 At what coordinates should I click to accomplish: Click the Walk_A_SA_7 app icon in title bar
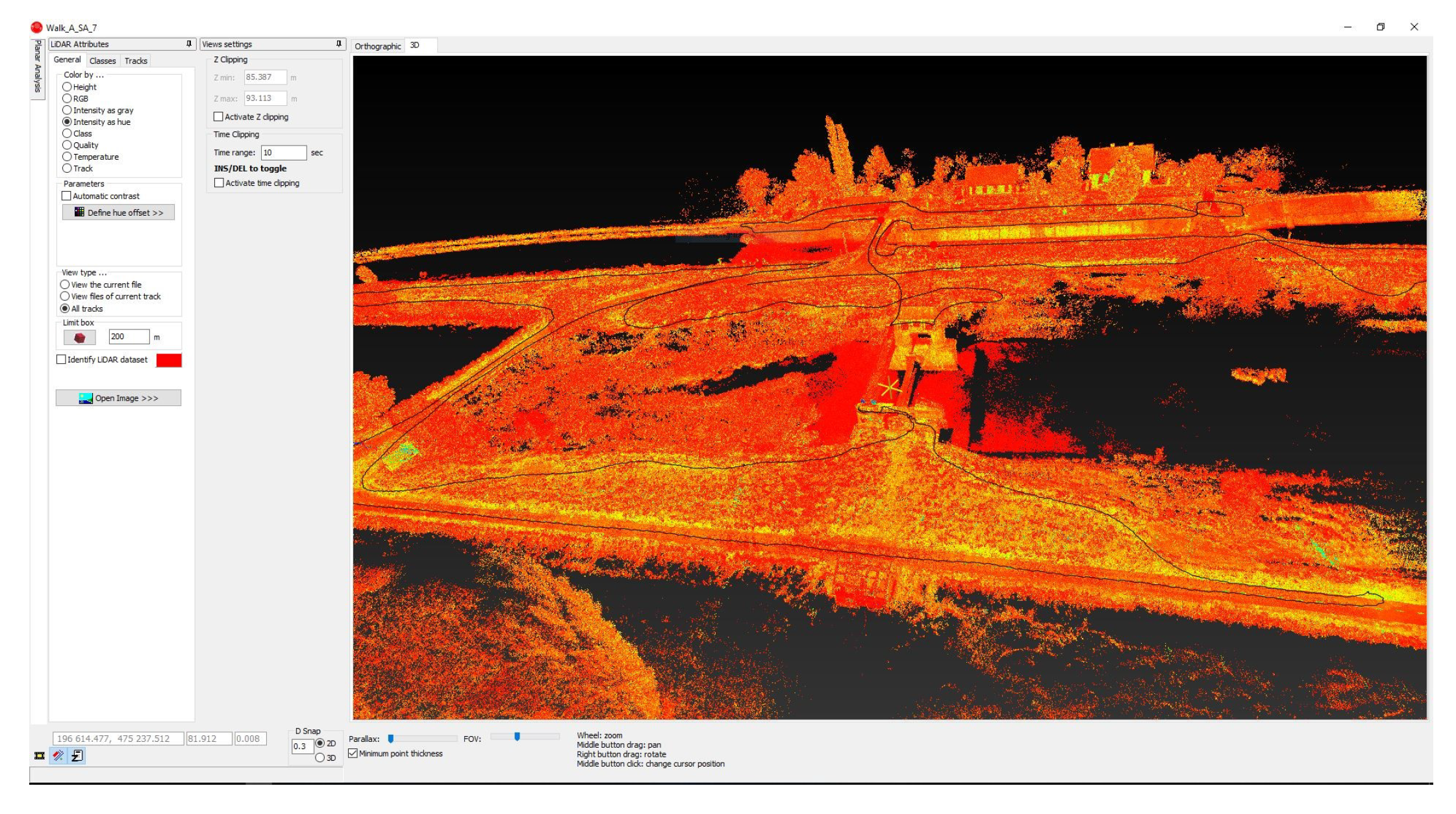click(36, 27)
